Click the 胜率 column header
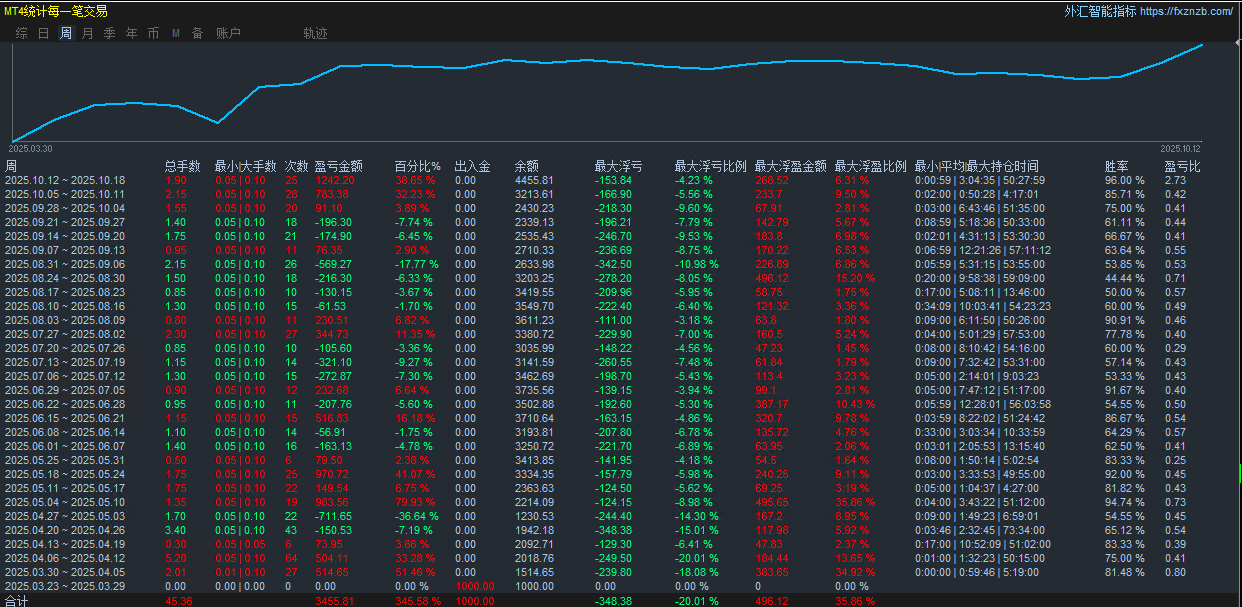Viewport: 1242px width, 607px height. (x=1116, y=166)
